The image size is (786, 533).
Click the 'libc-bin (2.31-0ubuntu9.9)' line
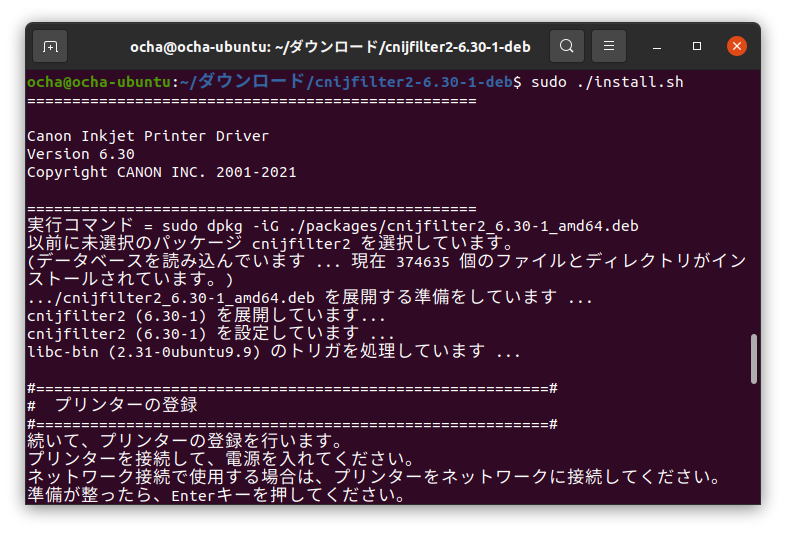click(x=274, y=351)
